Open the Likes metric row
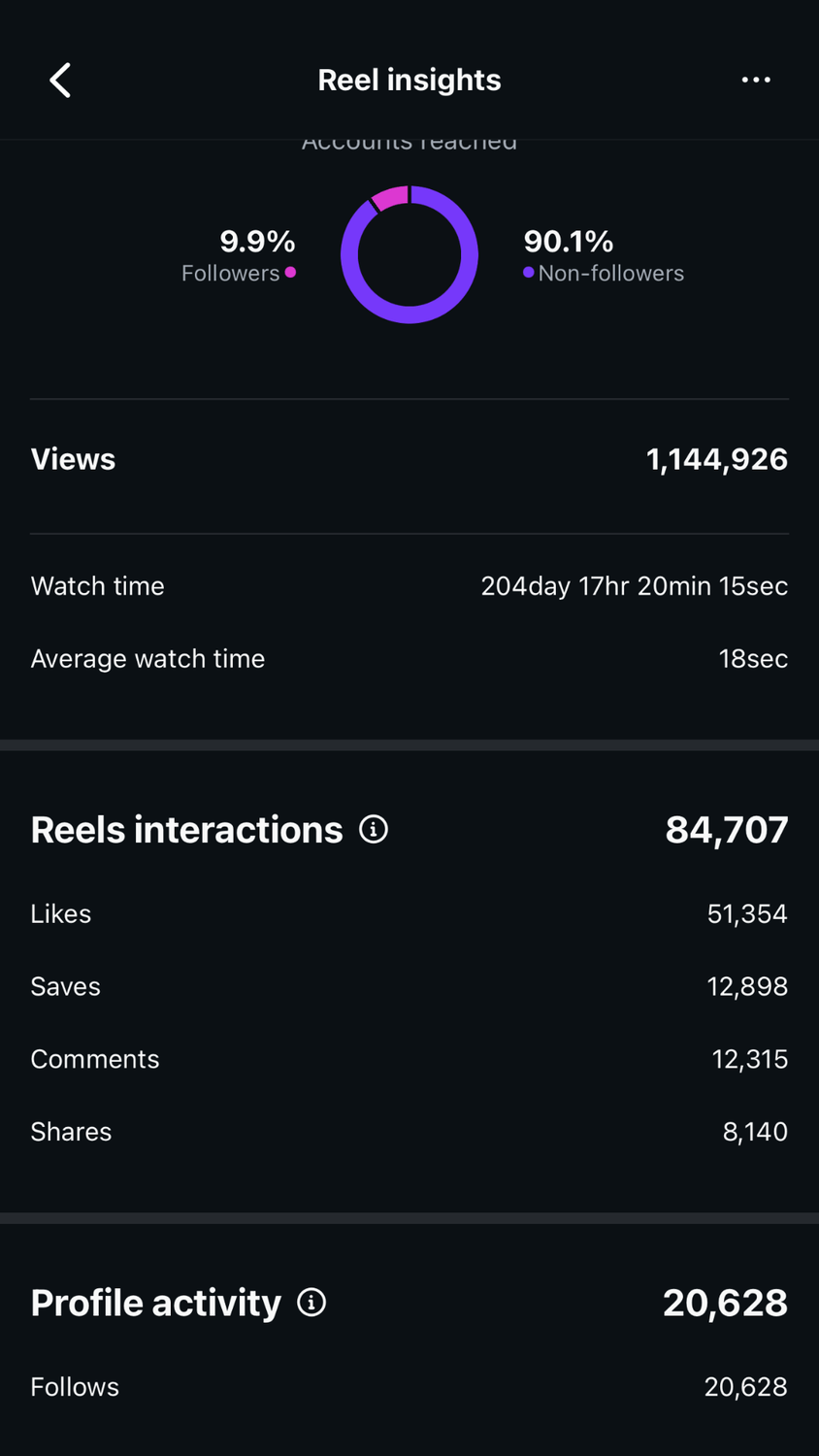This screenshot has width=819, height=1456. click(x=61, y=914)
